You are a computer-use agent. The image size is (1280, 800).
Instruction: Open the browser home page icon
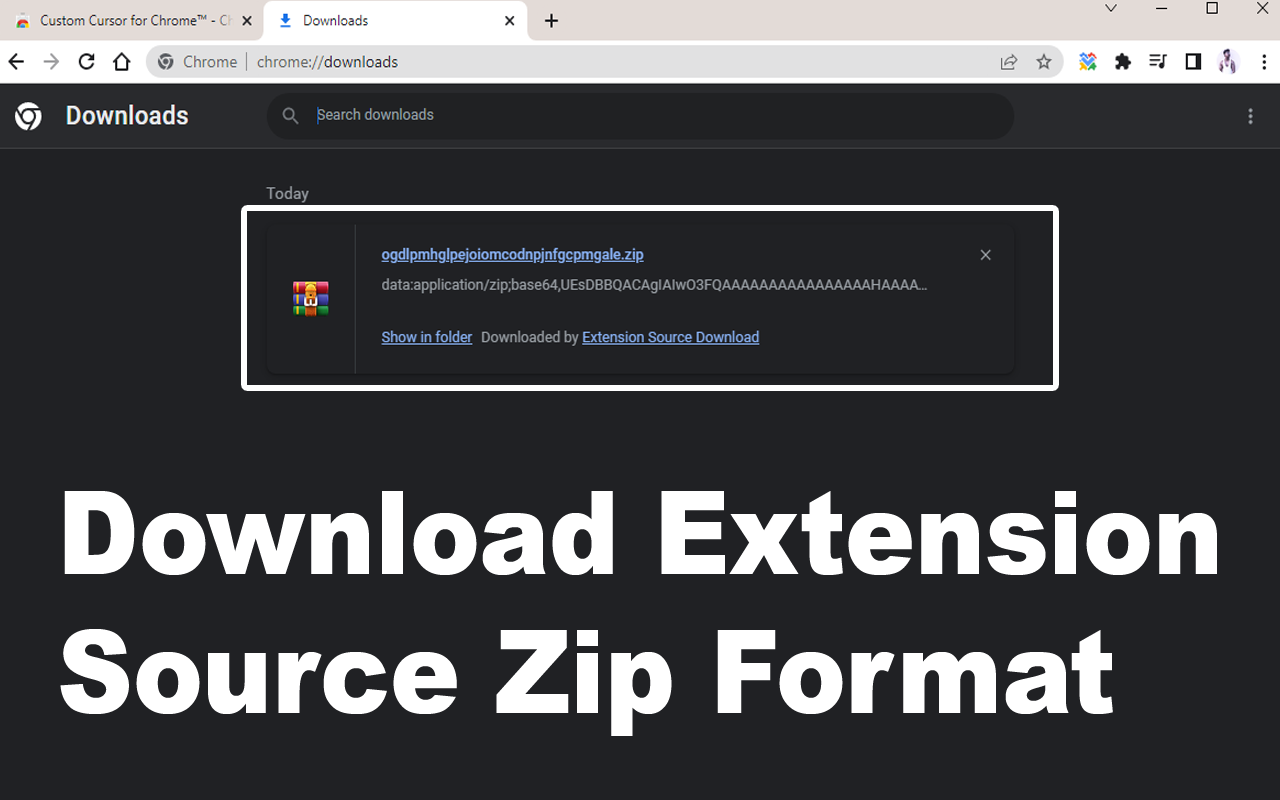pyautogui.click(x=122, y=62)
